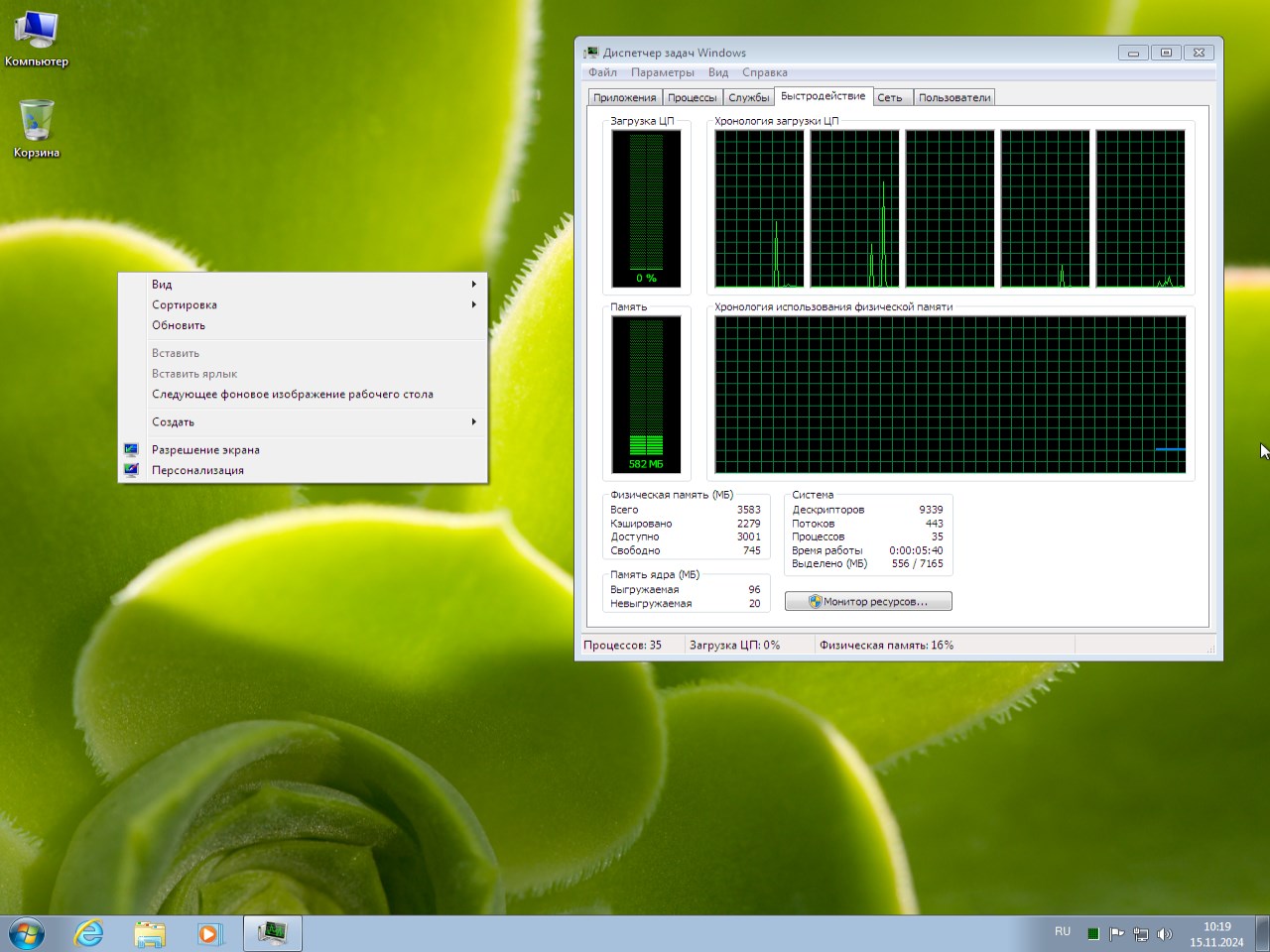Click the Task Manager taskbar button
The height and width of the screenshot is (952, 1270).
point(272,933)
